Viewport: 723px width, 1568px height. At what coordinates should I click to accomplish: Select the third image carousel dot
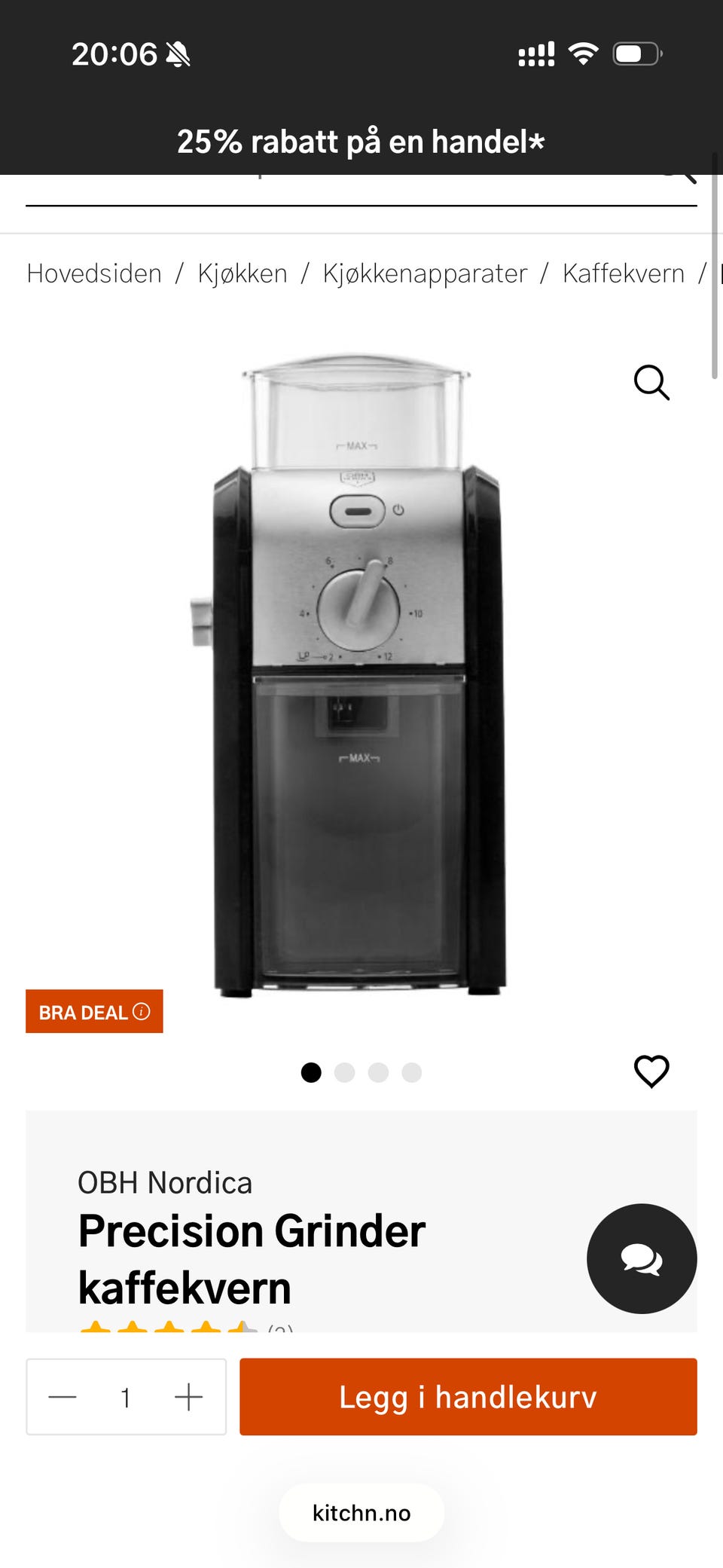tap(378, 1072)
